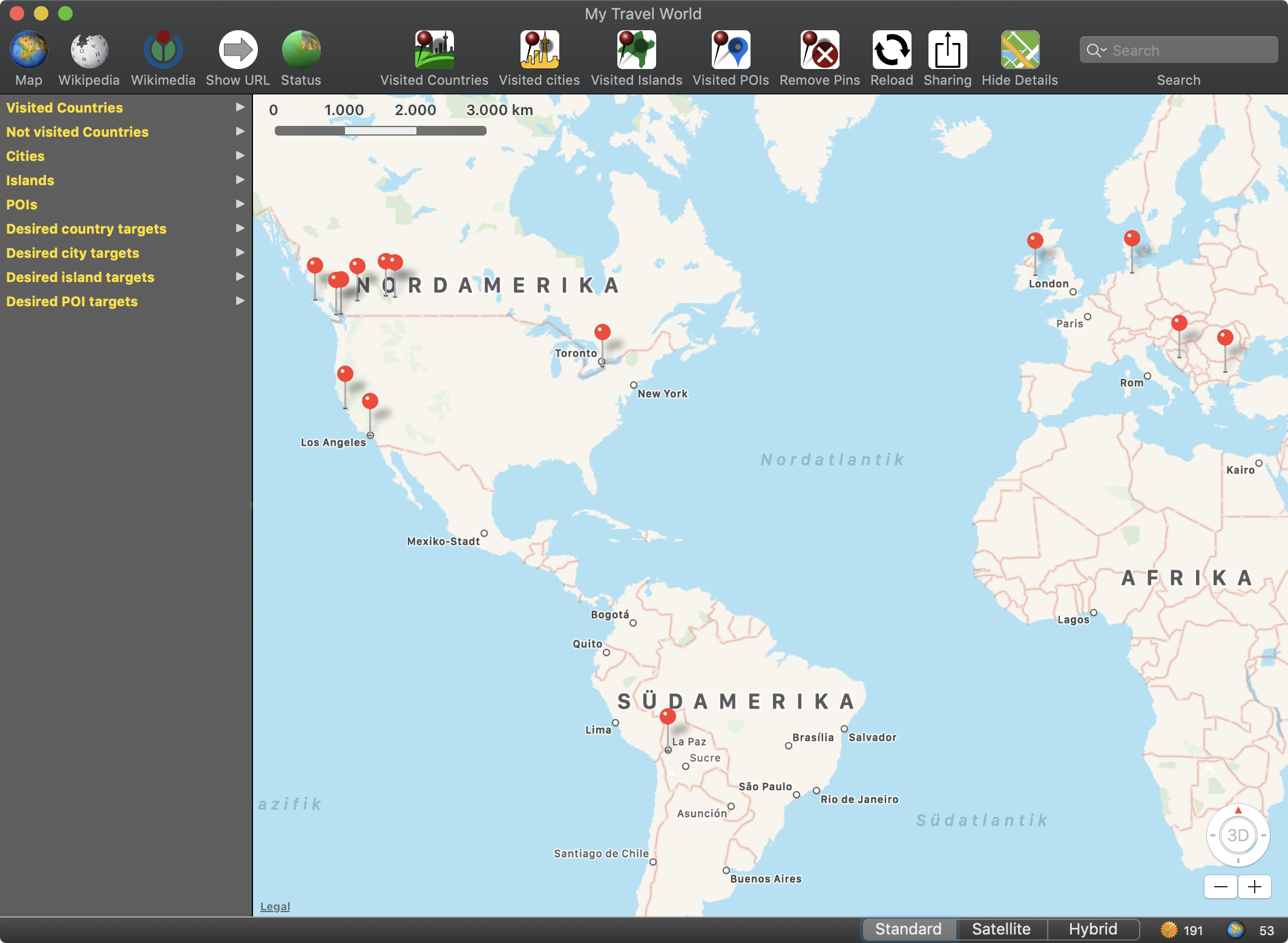Expand the Cities list arrow
1288x943 pixels.
click(x=240, y=156)
